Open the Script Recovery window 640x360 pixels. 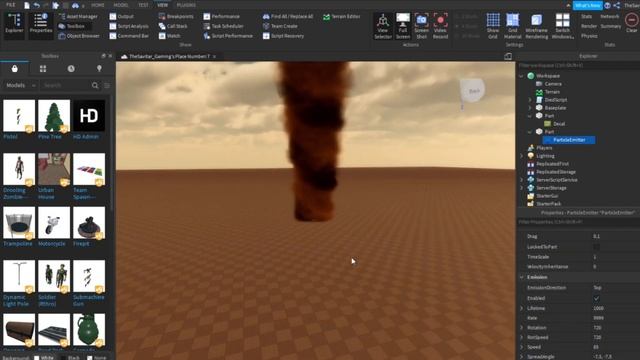click(x=283, y=36)
